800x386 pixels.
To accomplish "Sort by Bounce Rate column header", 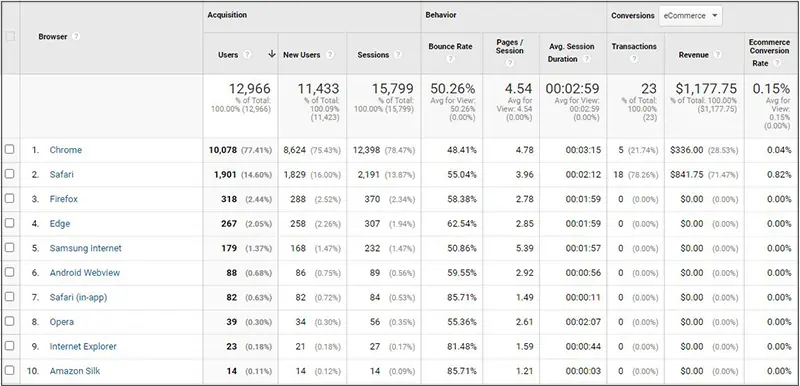I will pyautogui.click(x=451, y=46).
